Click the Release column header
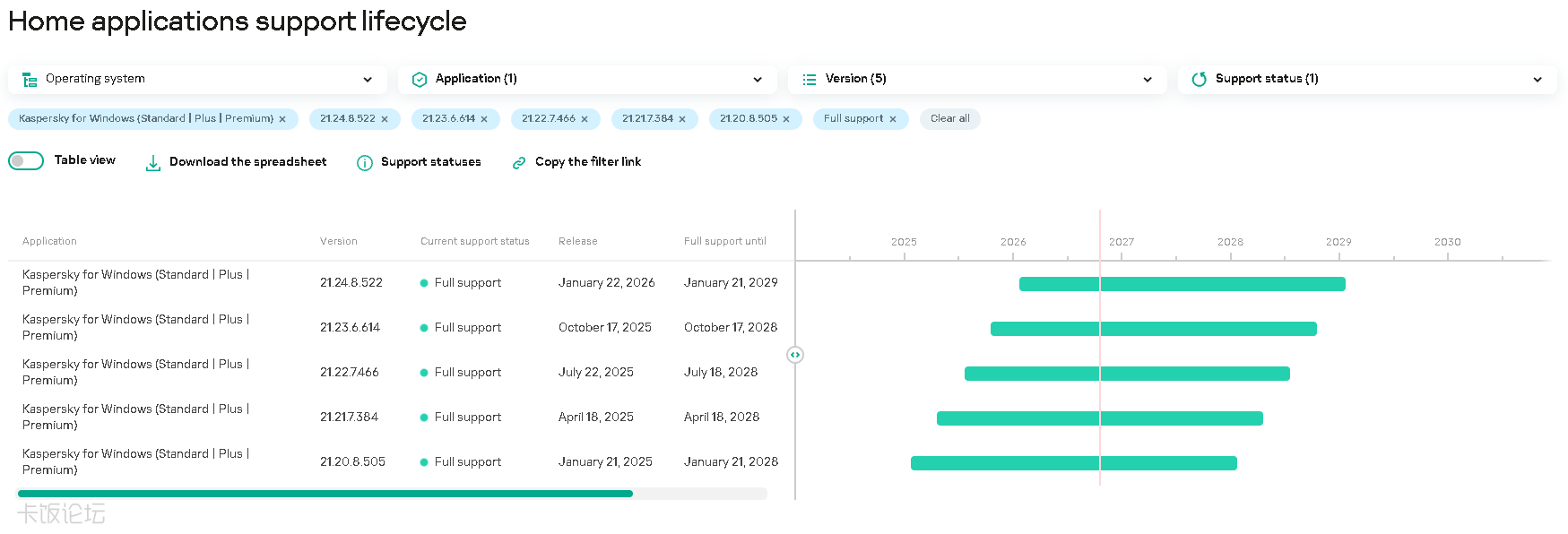 tap(578, 241)
